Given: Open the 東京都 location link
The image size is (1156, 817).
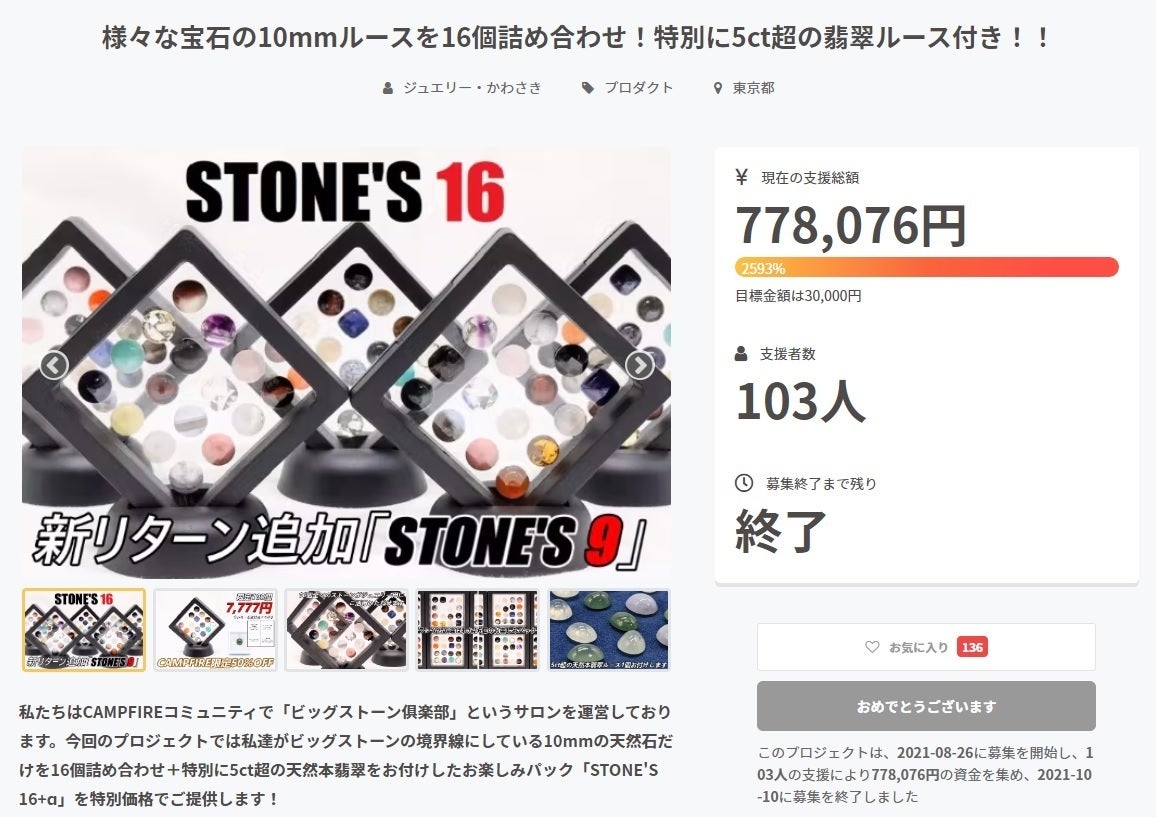Looking at the screenshot, I should pyautogui.click(x=753, y=88).
